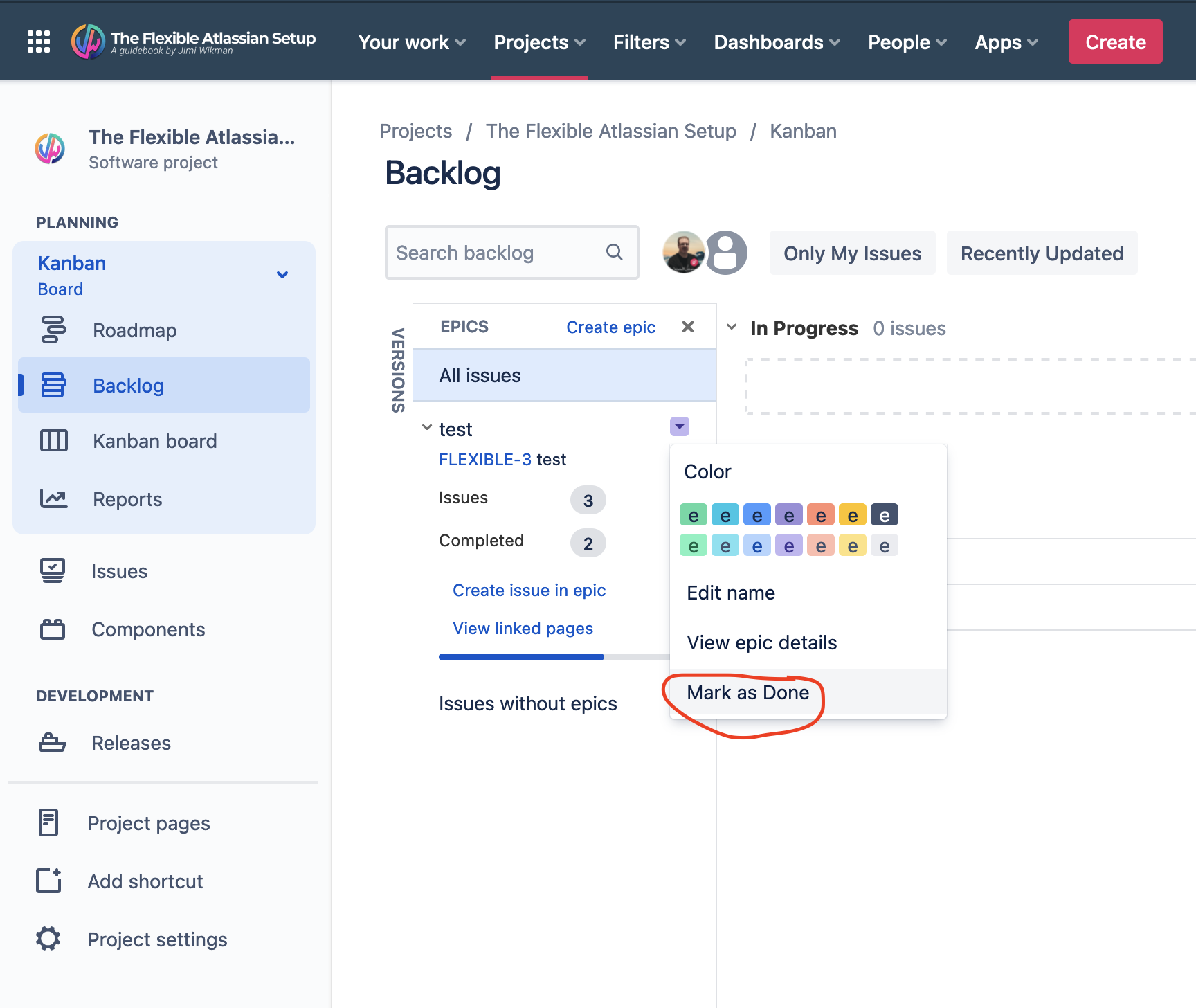Collapse the In Progress column
The width and height of the screenshot is (1196, 1008).
click(732, 327)
